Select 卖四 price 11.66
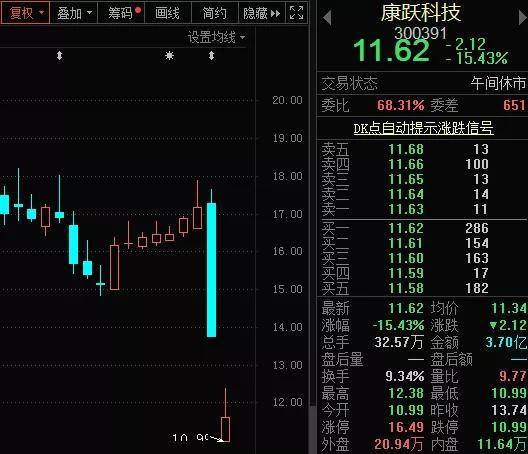 (x=406, y=164)
